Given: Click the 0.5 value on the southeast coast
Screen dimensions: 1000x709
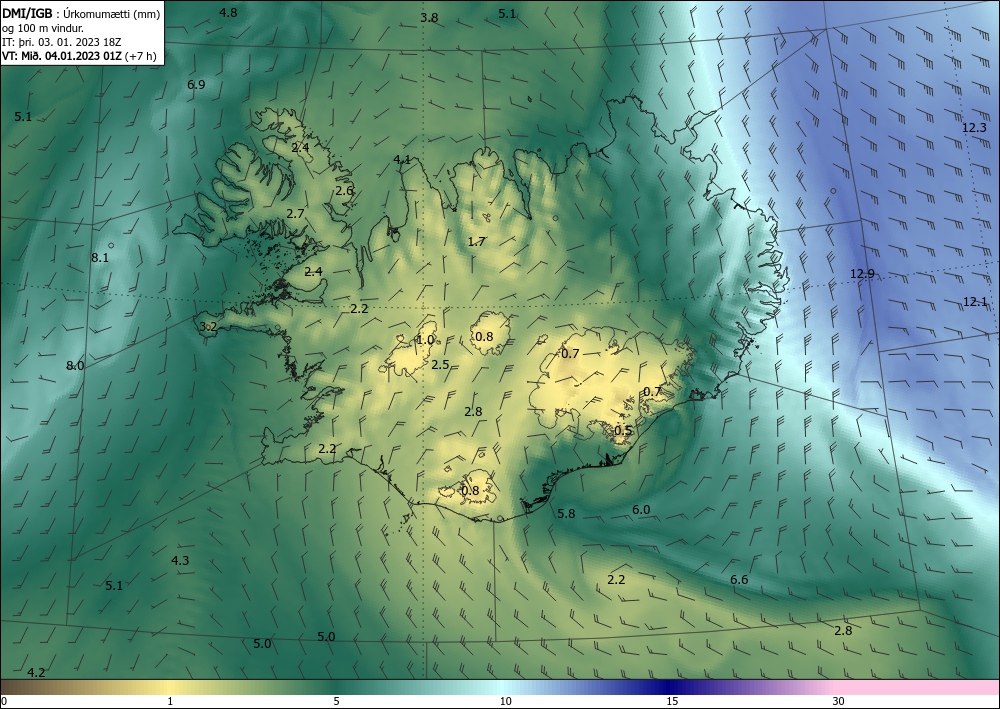Looking at the screenshot, I should click(623, 431).
